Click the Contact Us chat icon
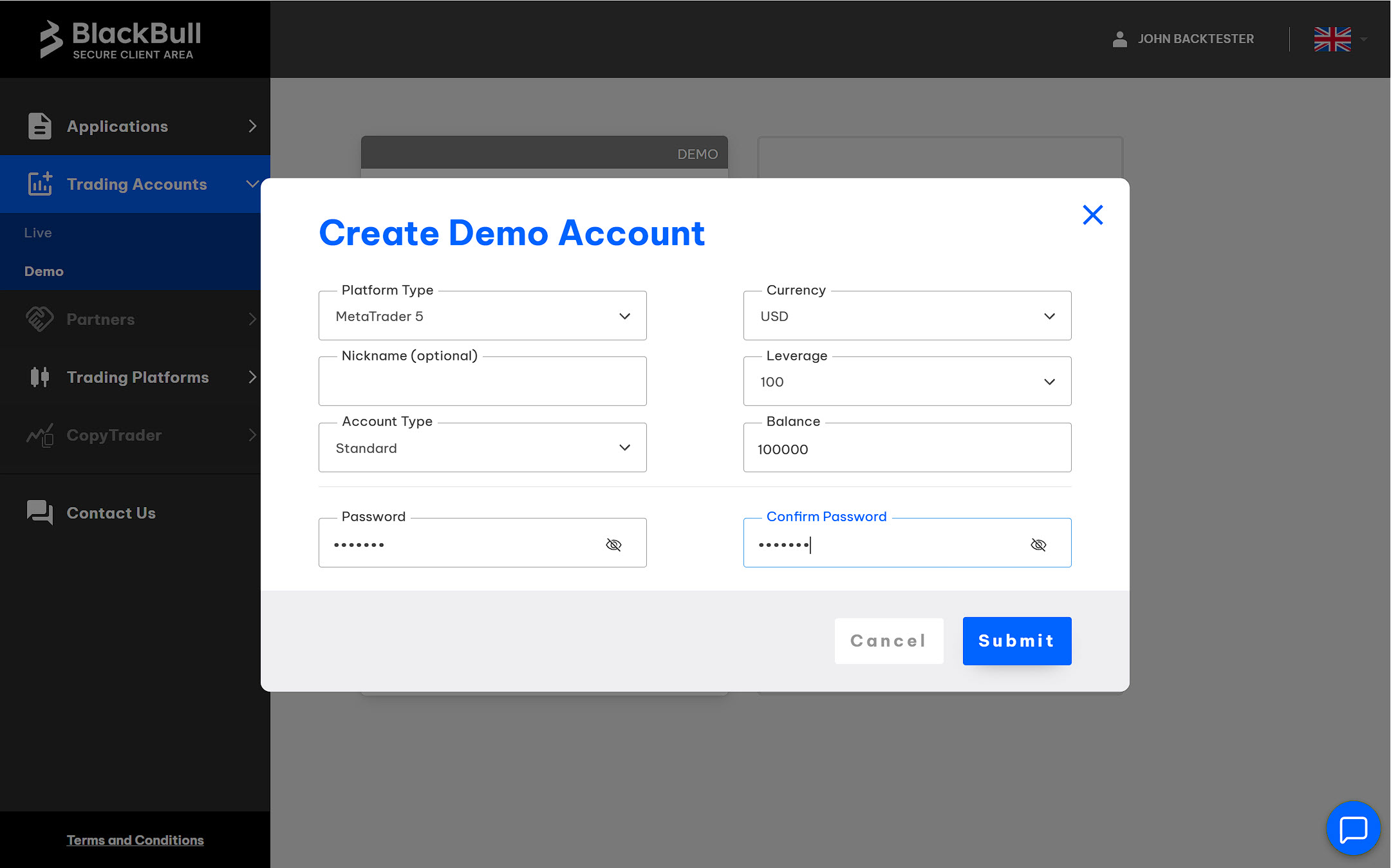The image size is (1391, 868). [39, 513]
